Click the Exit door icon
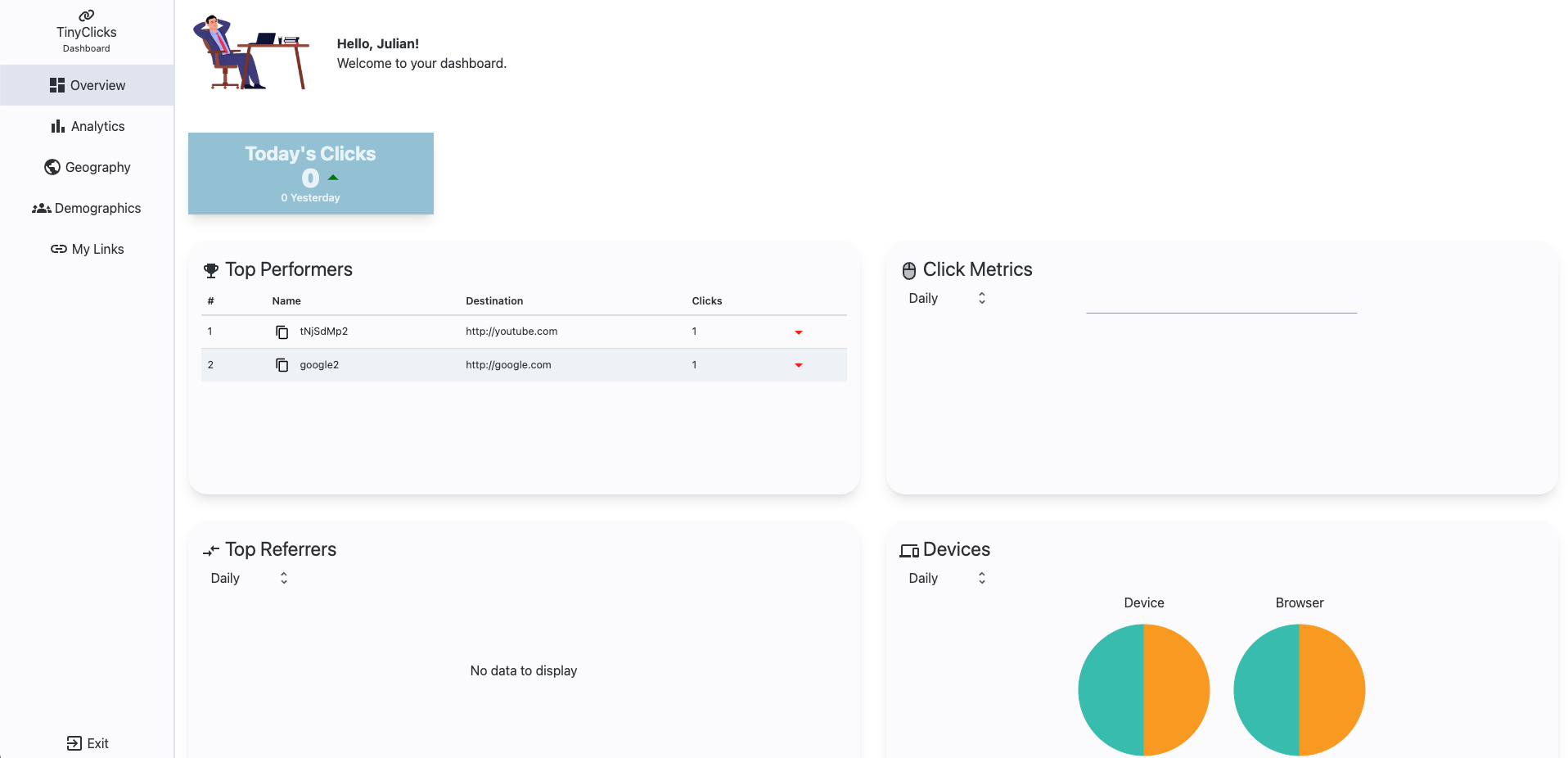The width and height of the screenshot is (1568, 758). pos(74,743)
